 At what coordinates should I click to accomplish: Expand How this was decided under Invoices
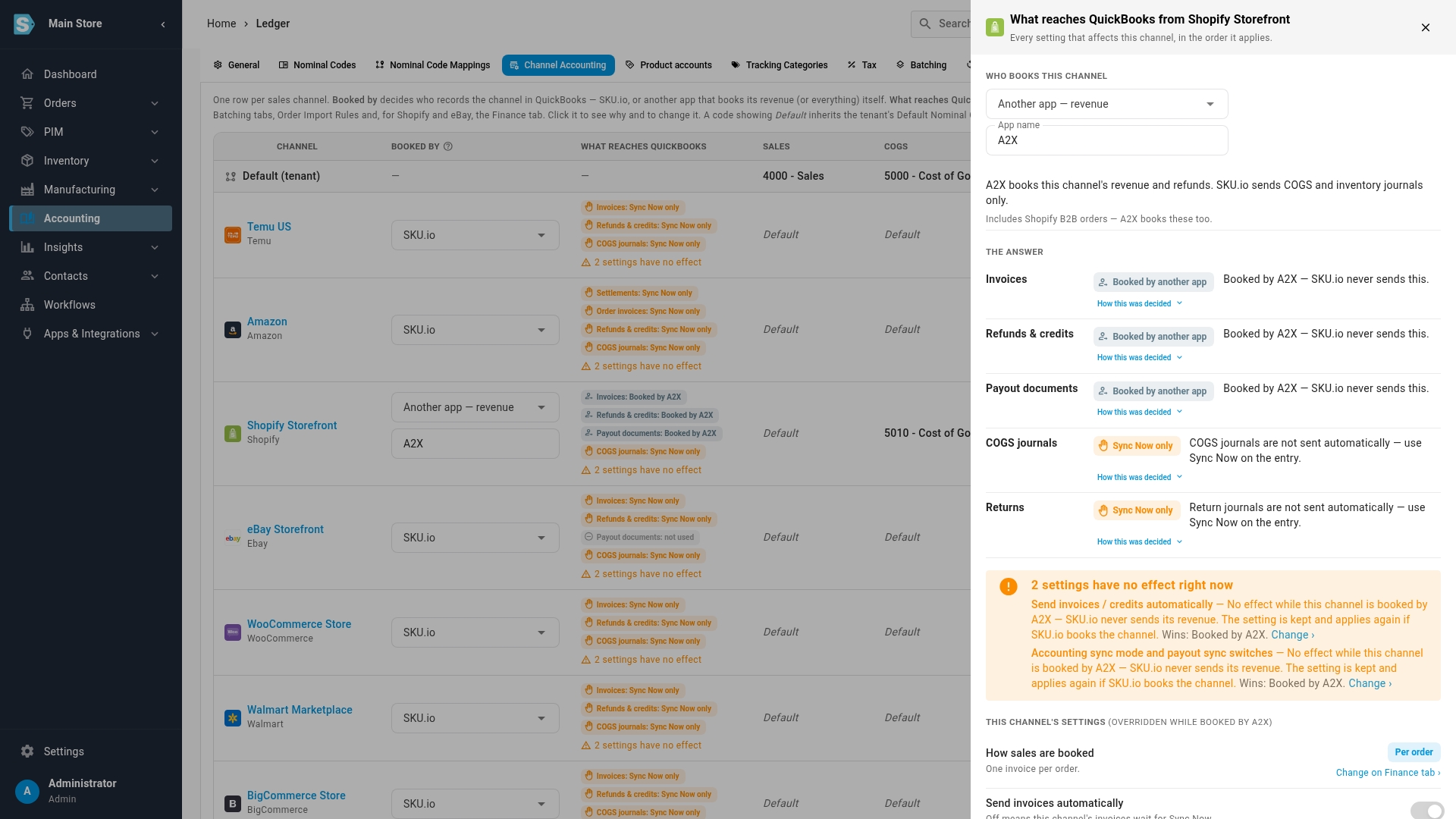pyautogui.click(x=1140, y=303)
